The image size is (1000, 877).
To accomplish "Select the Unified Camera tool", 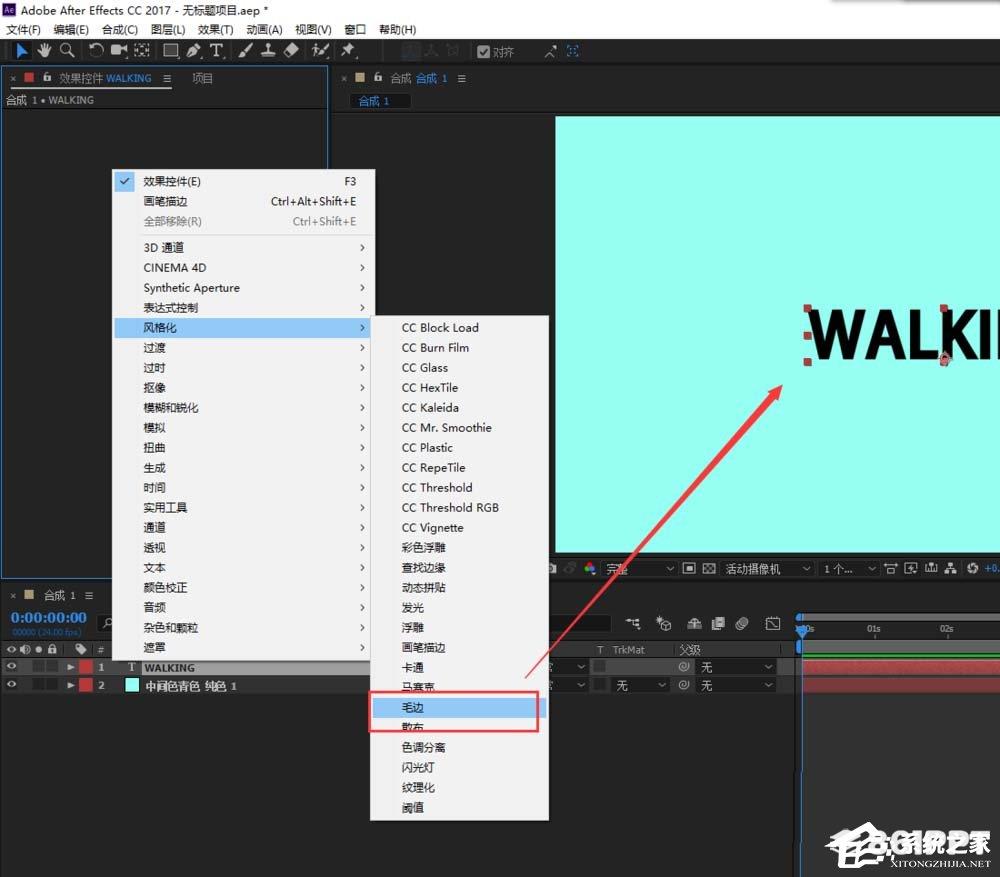I will point(119,50).
